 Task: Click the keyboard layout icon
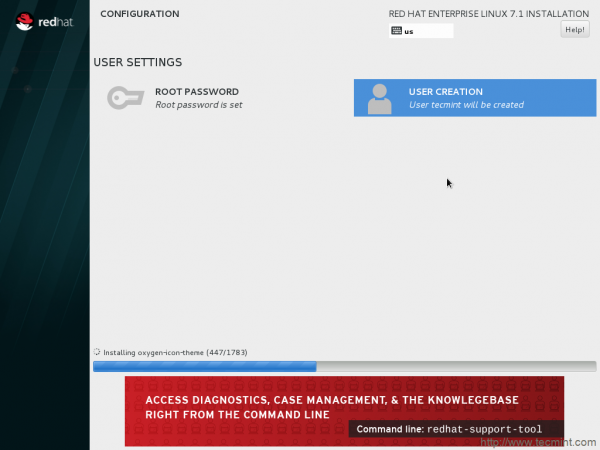pyautogui.click(x=396, y=31)
